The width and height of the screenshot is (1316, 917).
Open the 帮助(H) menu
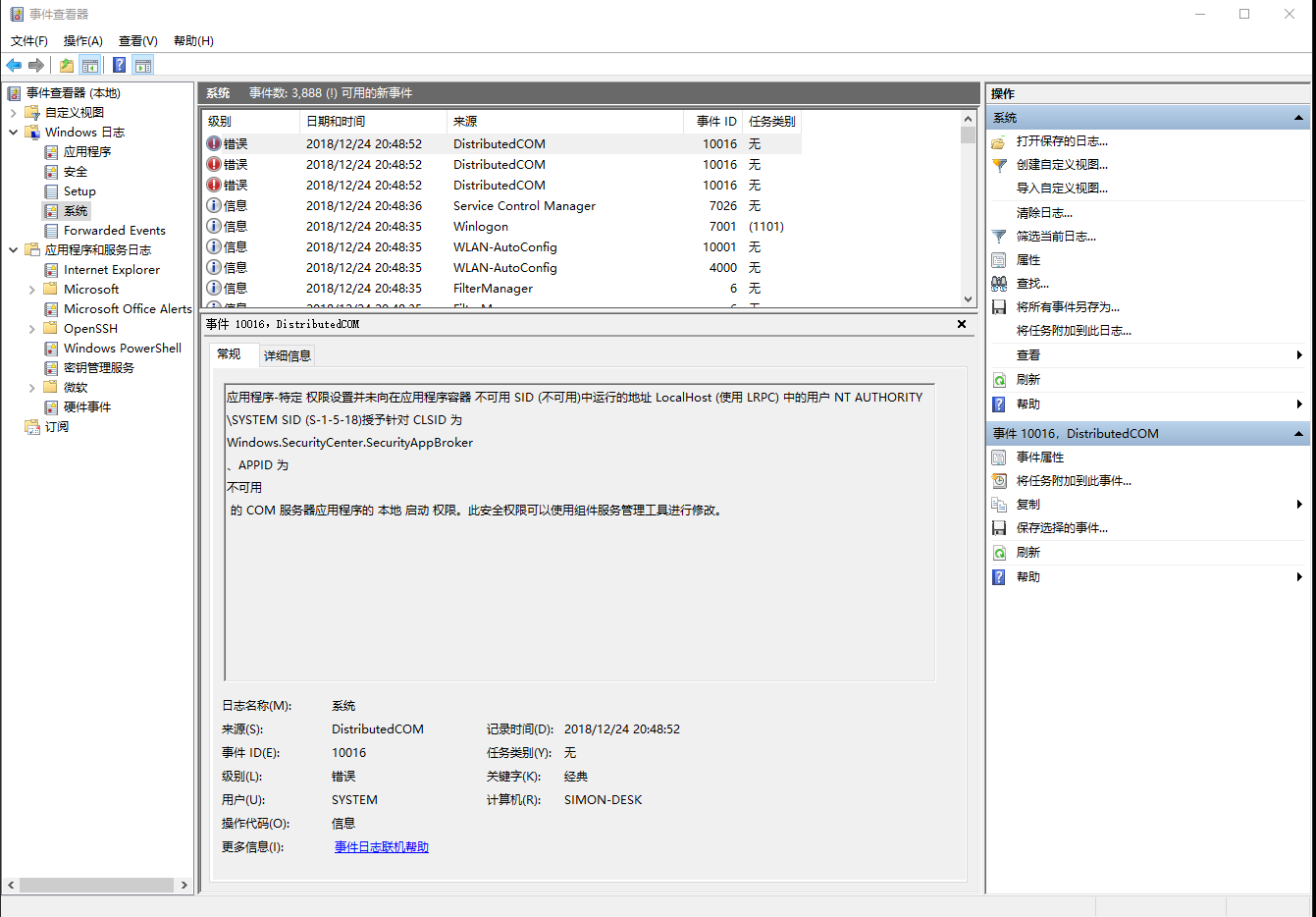pos(193,40)
